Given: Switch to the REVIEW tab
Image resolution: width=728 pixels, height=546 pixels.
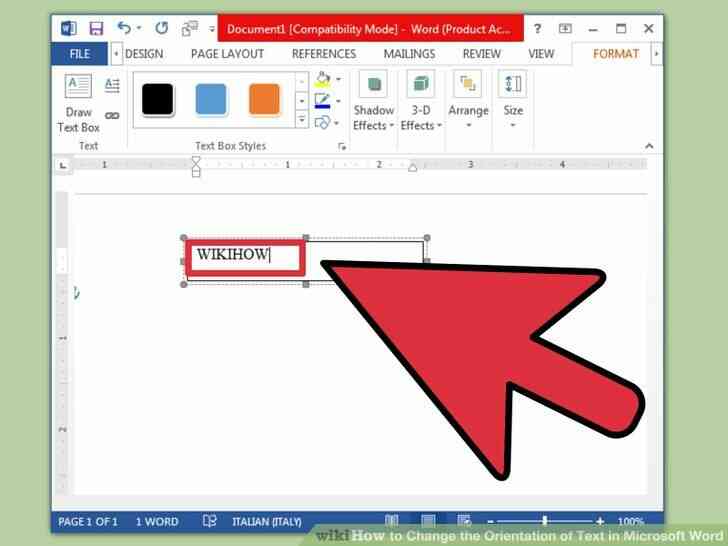Looking at the screenshot, I should tap(481, 54).
